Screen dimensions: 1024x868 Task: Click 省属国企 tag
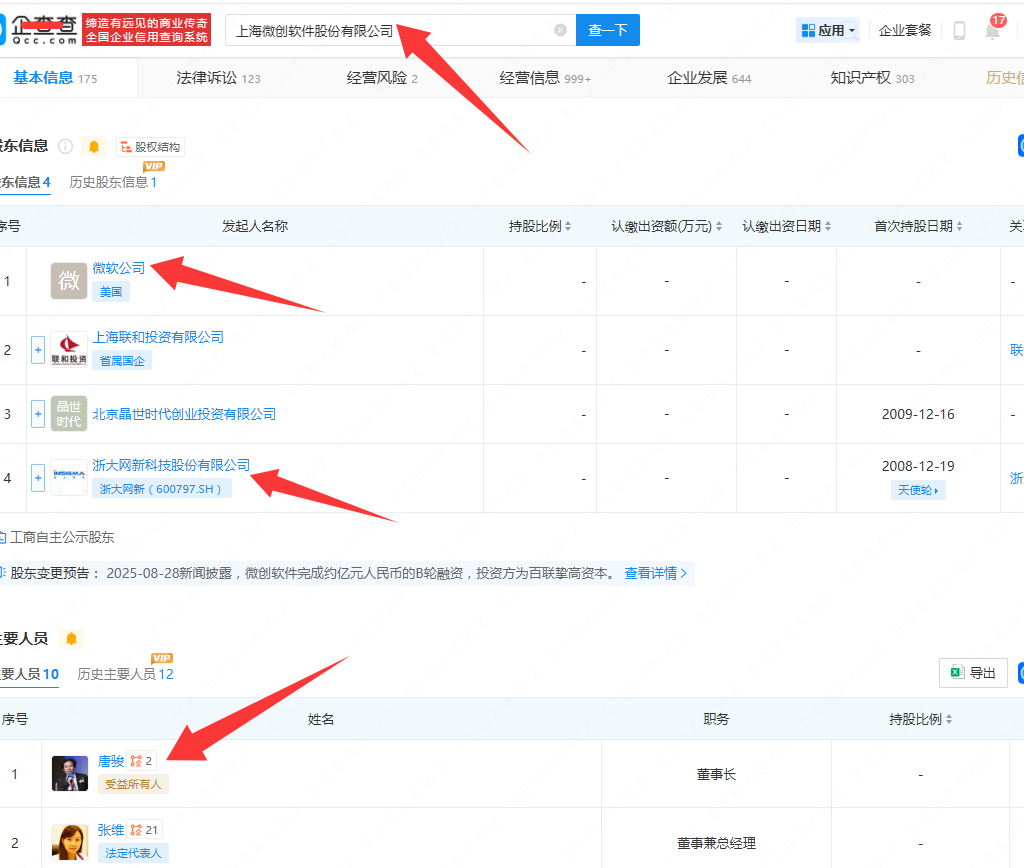(121, 361)
